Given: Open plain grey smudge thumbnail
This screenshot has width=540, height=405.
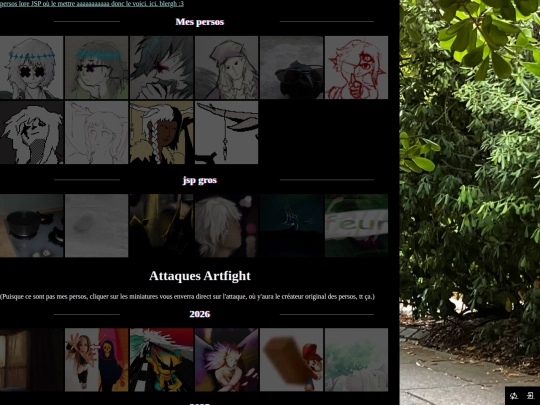Looking at the screenshot, I should pyautogui.click(x=96, y=226).
